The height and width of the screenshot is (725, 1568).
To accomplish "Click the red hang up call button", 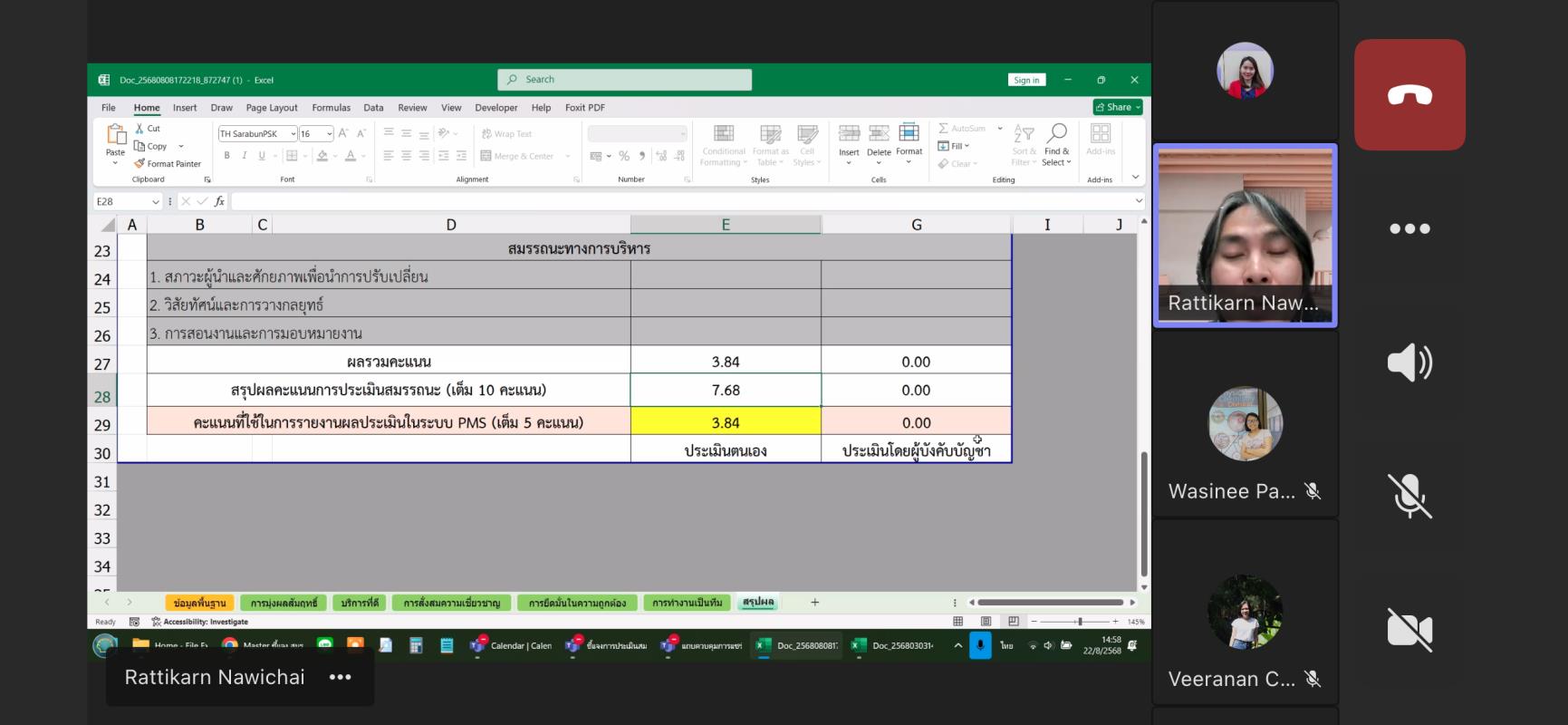I will point(1409,95).
